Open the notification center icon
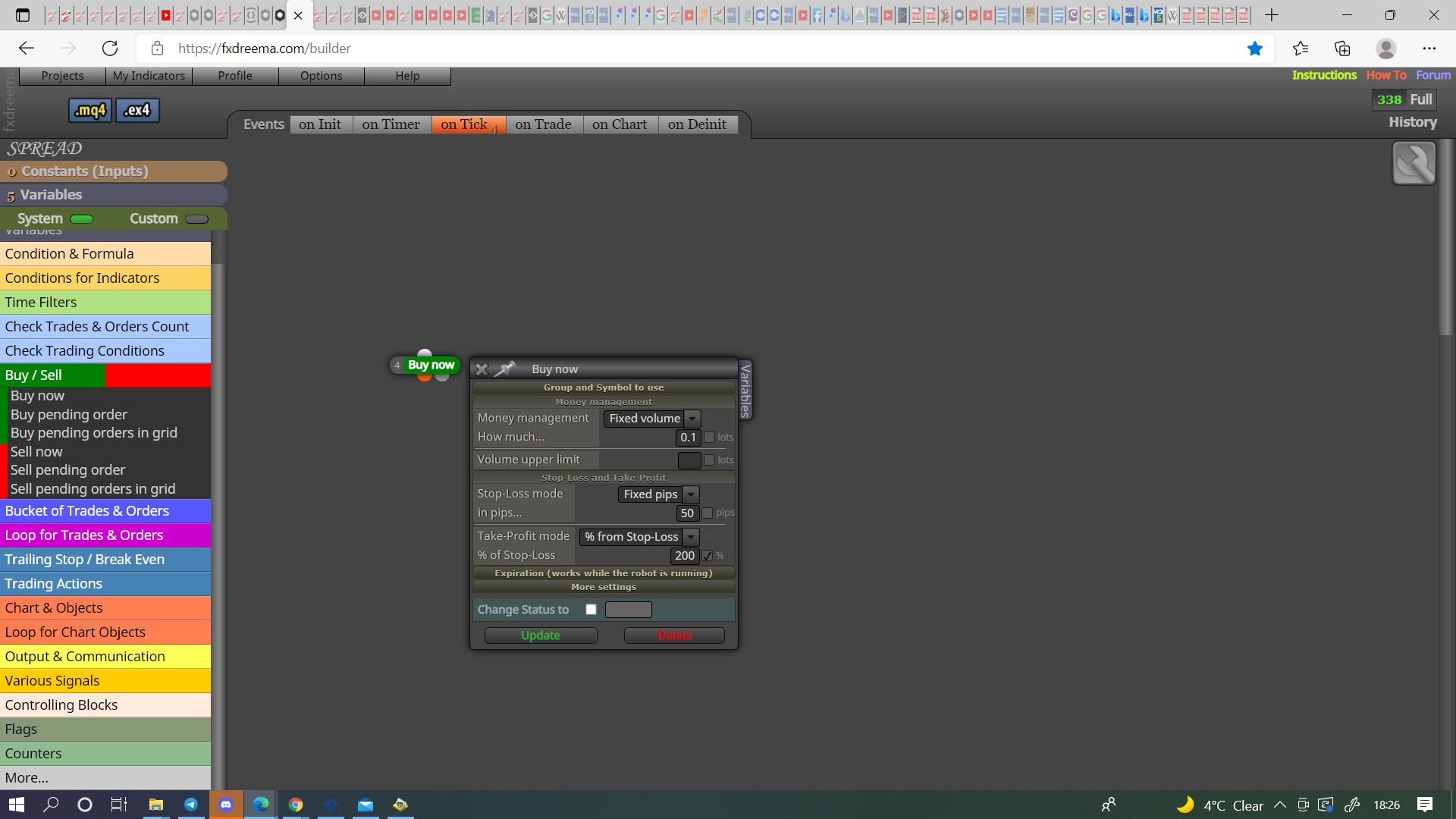1456x819 pixels. (1425, 805)
